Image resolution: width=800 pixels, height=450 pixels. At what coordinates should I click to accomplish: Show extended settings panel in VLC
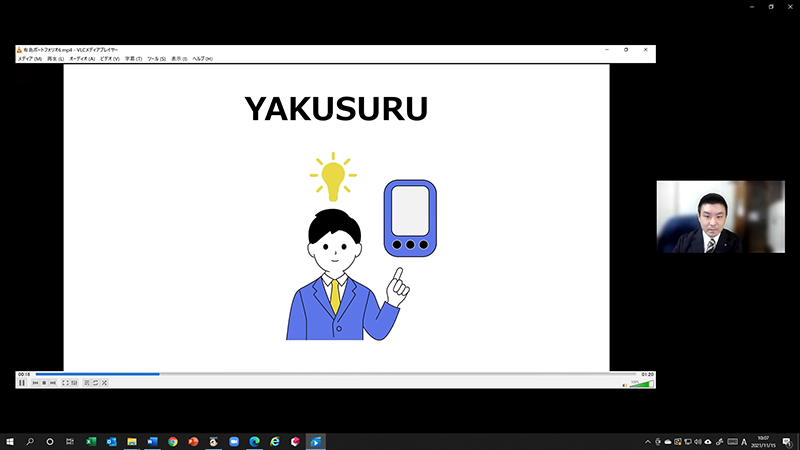75,383
